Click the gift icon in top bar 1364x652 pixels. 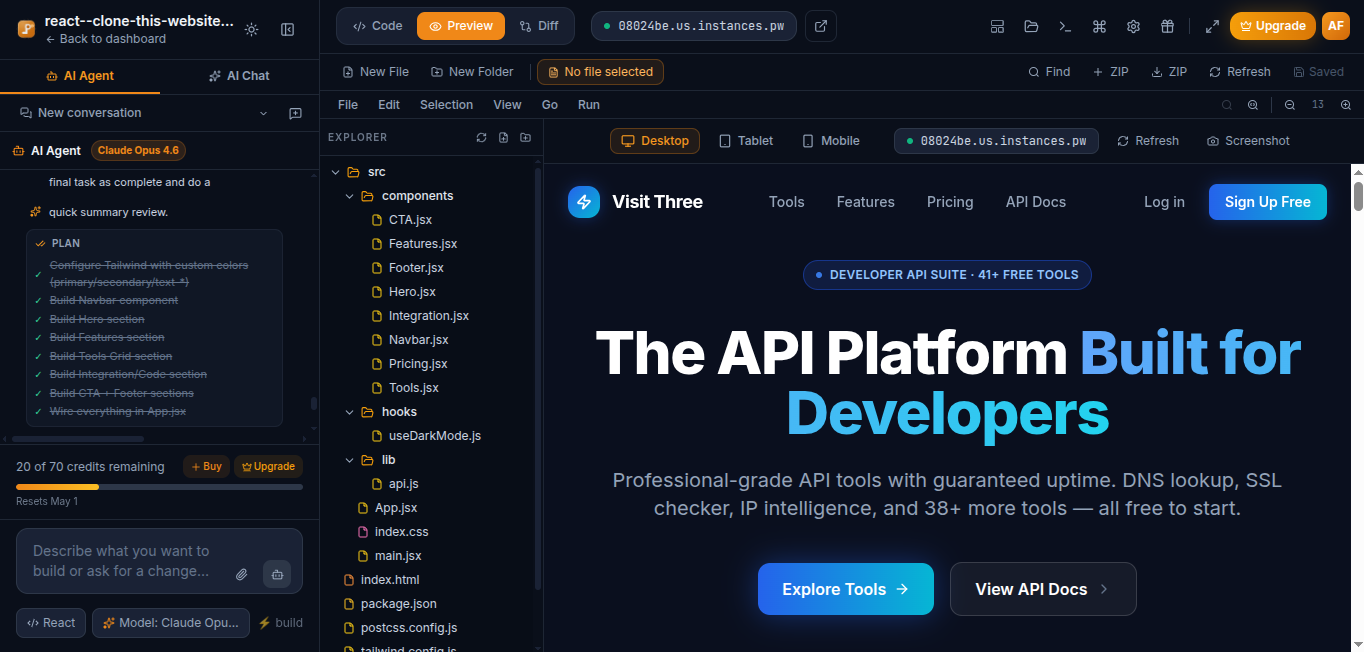click(x=1167, y=27)
